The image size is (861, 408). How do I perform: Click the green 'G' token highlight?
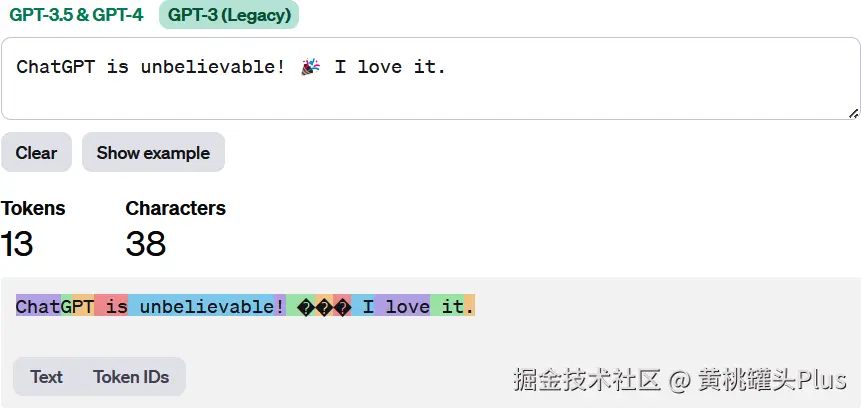tap(66, 306)
